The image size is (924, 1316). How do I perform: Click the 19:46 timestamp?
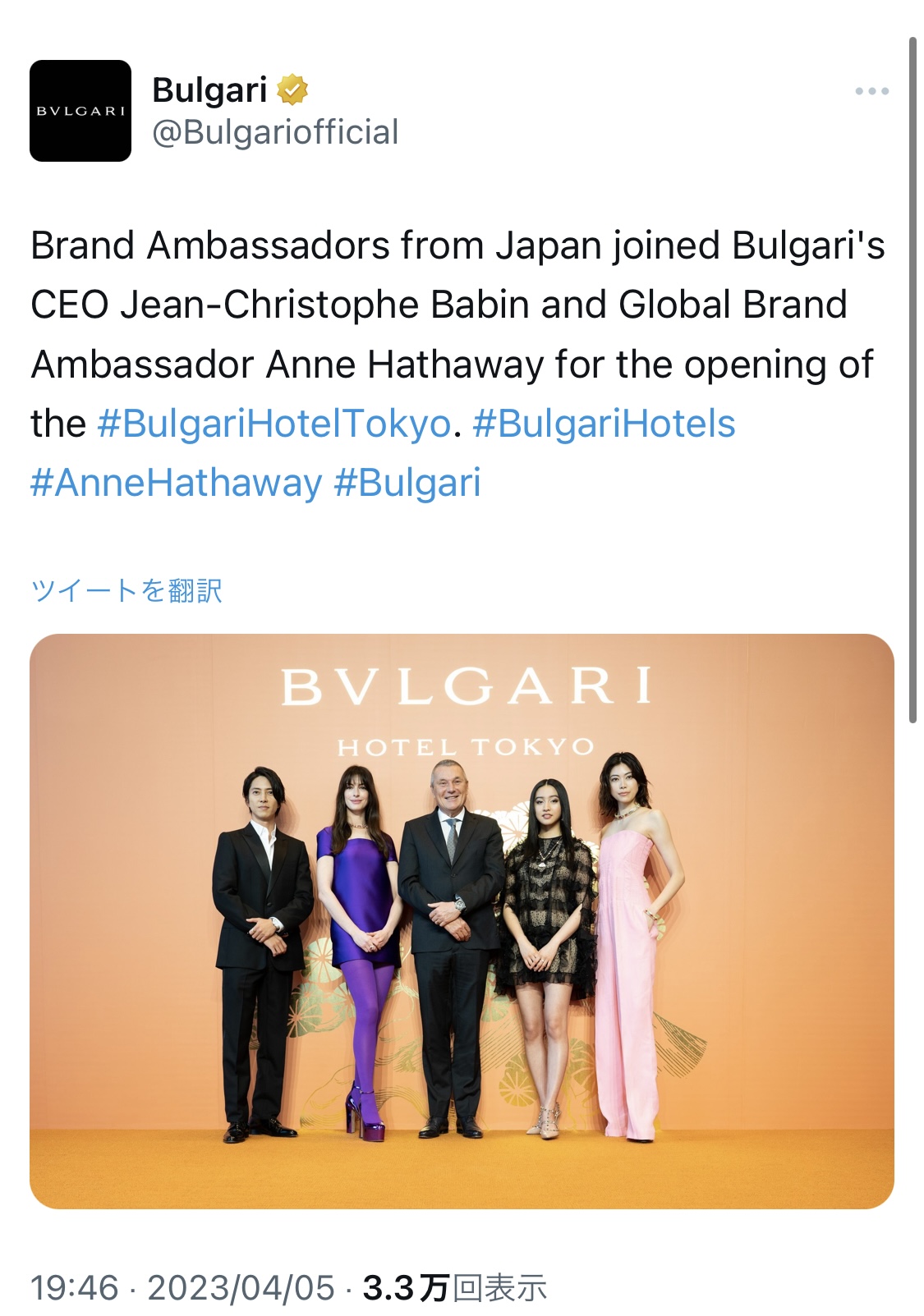tap(75, 1287)
